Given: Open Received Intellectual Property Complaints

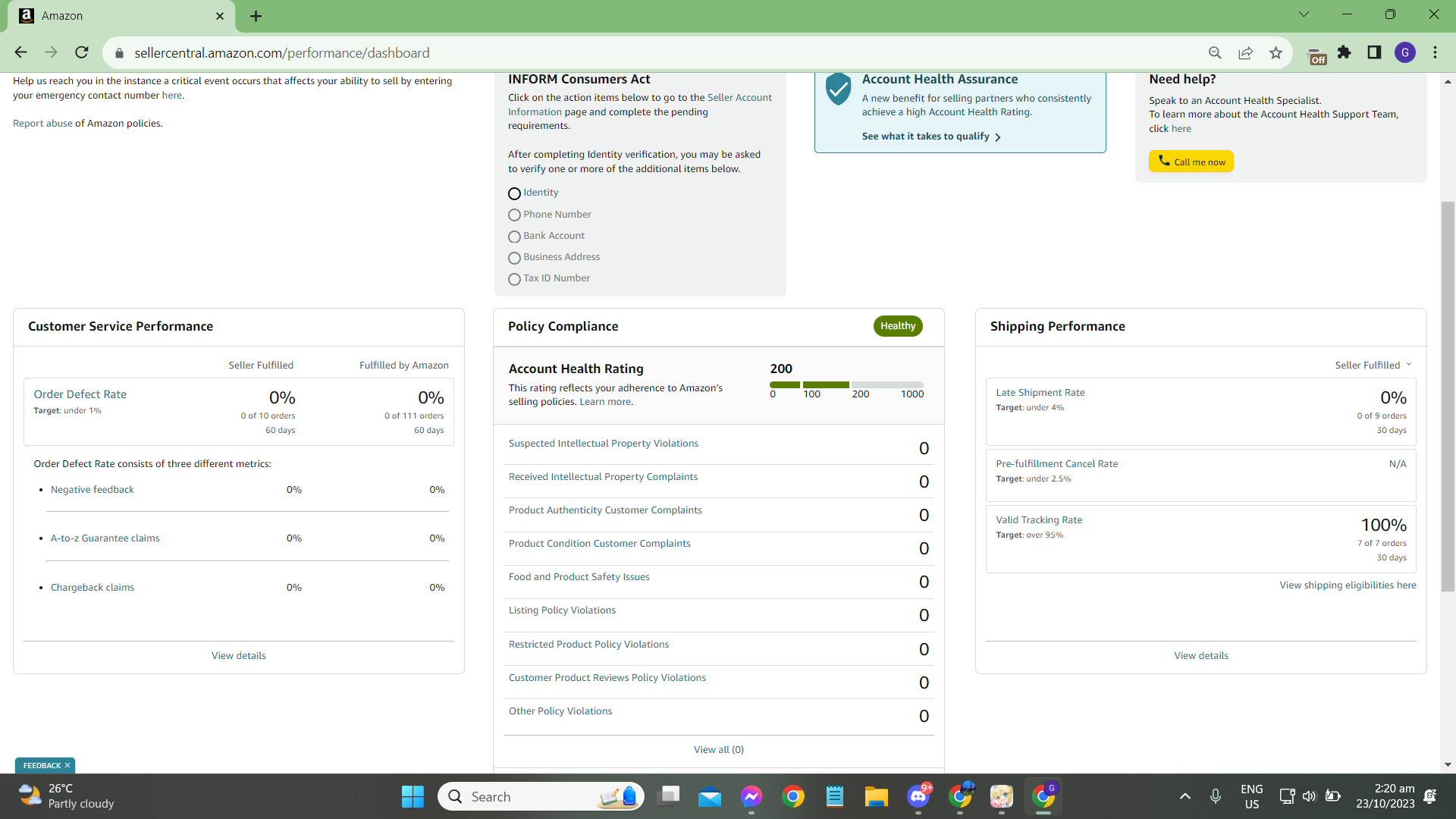Looking at the screenshot, I should pyautogui.click(x=603, y=477).
